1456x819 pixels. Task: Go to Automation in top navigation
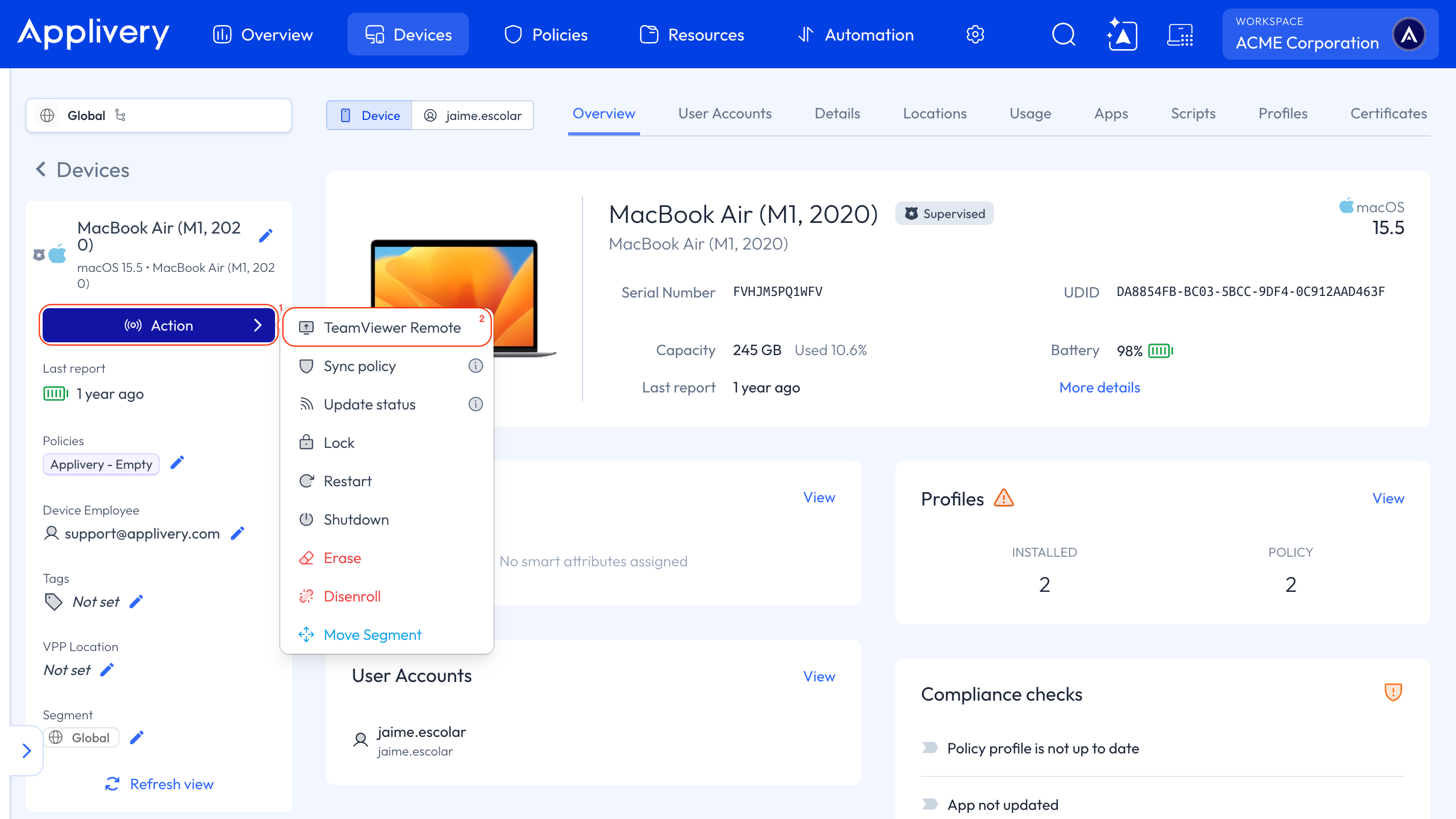(x=856, y=35)
